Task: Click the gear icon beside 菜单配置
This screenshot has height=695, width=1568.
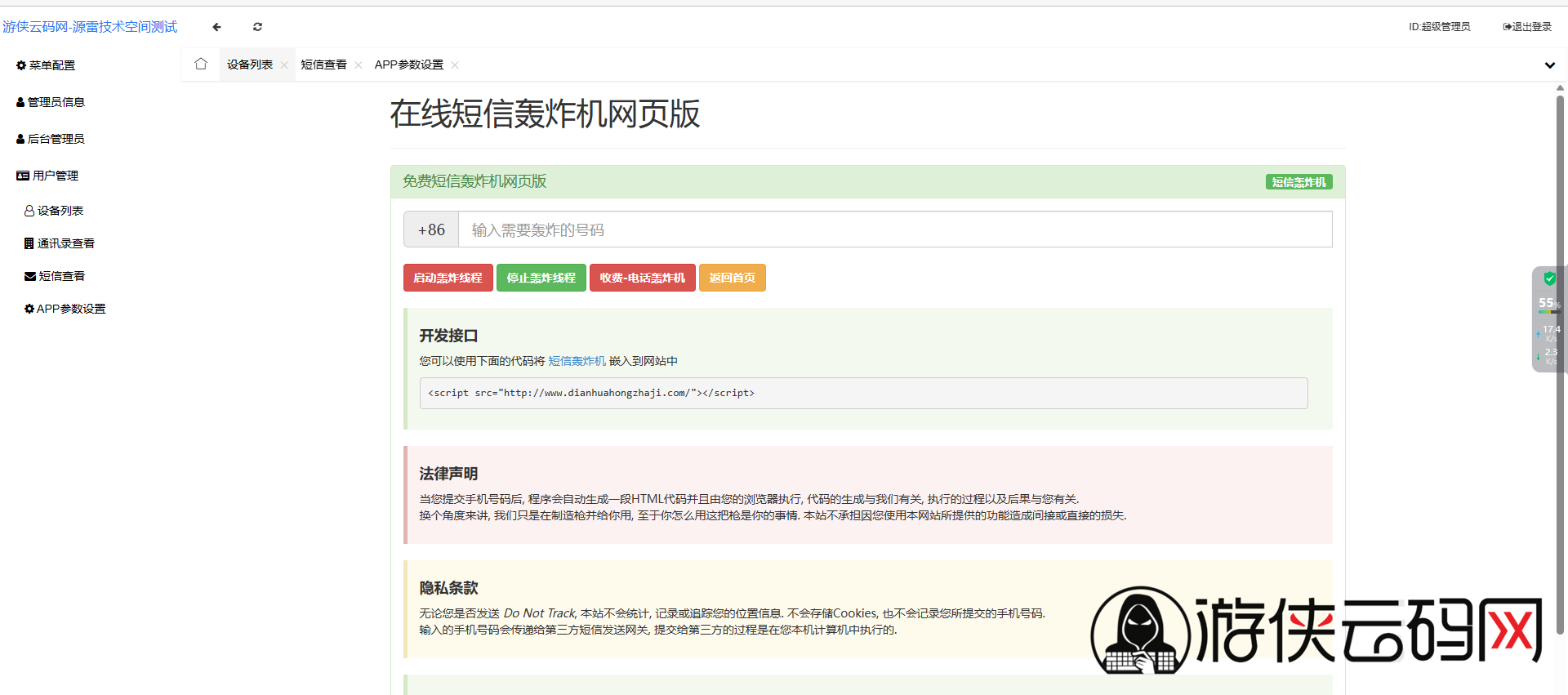Action: click(21, 65)
